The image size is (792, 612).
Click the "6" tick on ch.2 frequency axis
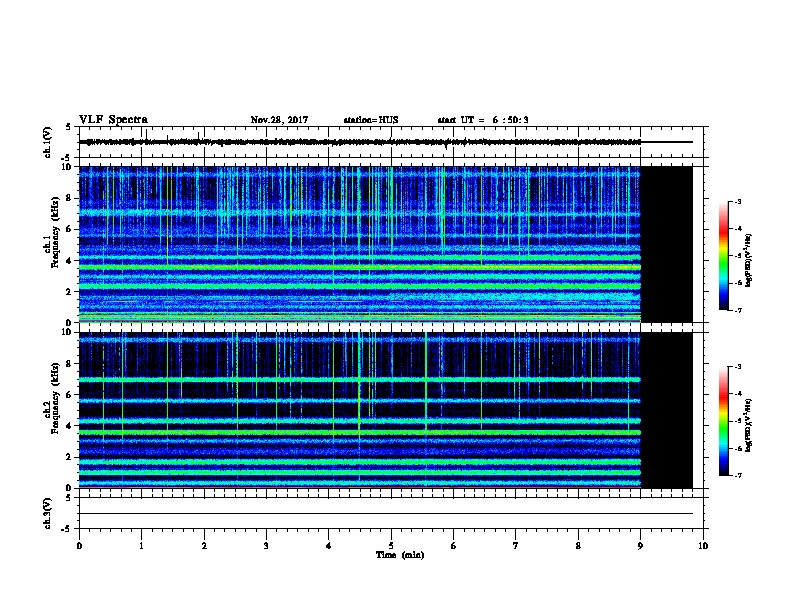click(69, 395)
